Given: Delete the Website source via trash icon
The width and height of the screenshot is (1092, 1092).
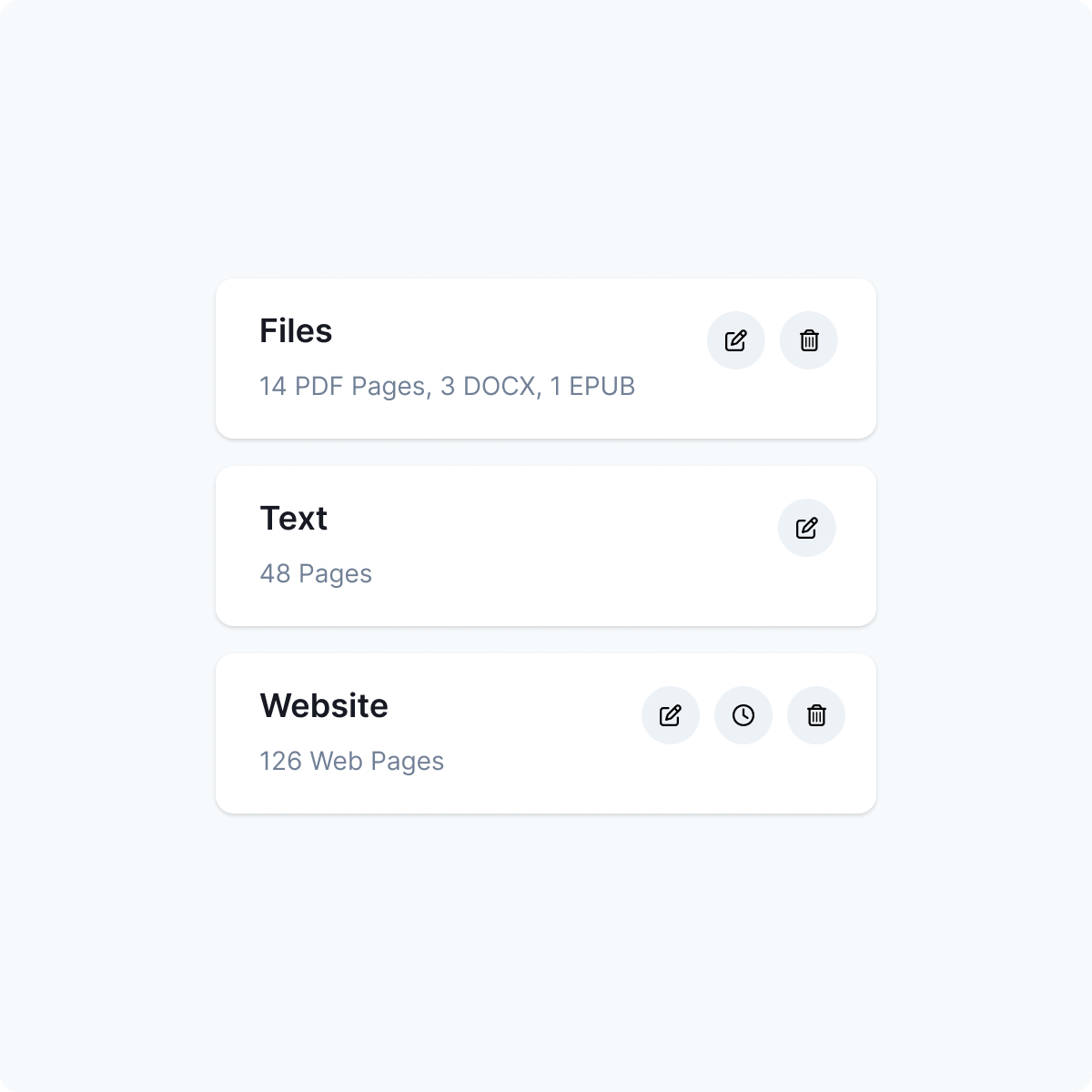Looking at the screenshot, I should pos(816,715).
